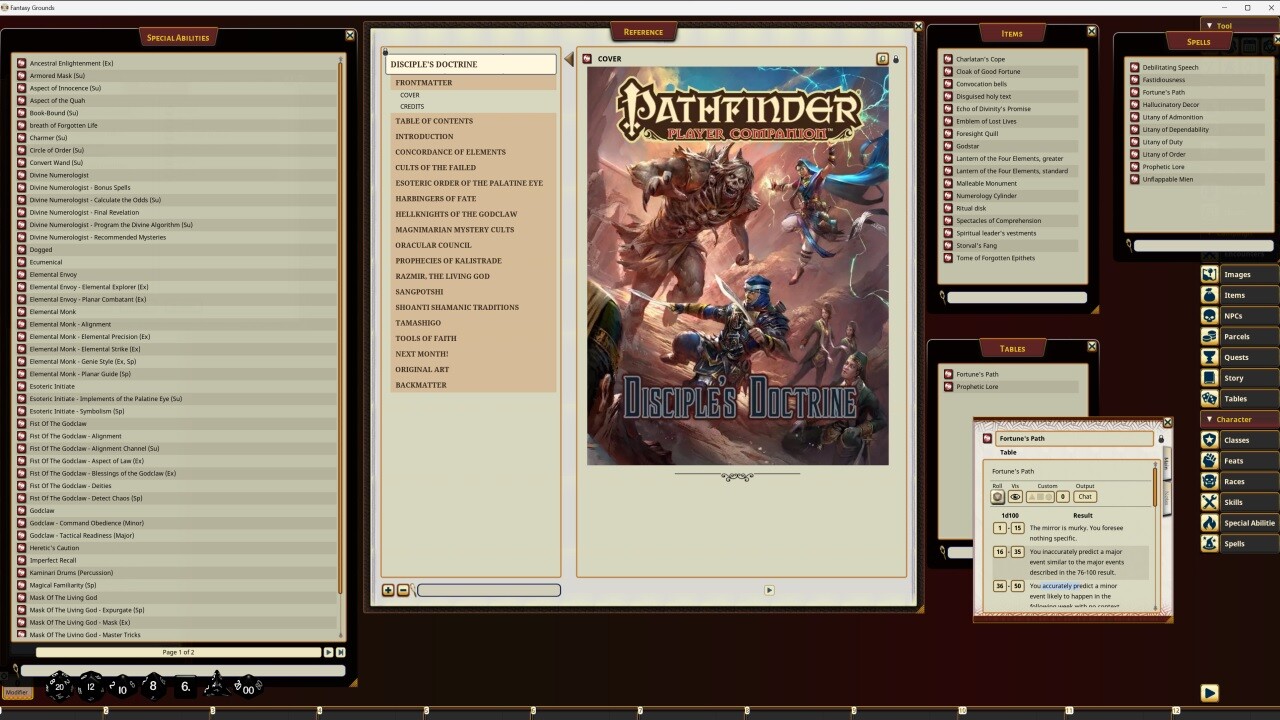The height and width of the screenshot is (720, 1280).
Task: Open the Quests sidebar panel
Action: coord(1237,357)
